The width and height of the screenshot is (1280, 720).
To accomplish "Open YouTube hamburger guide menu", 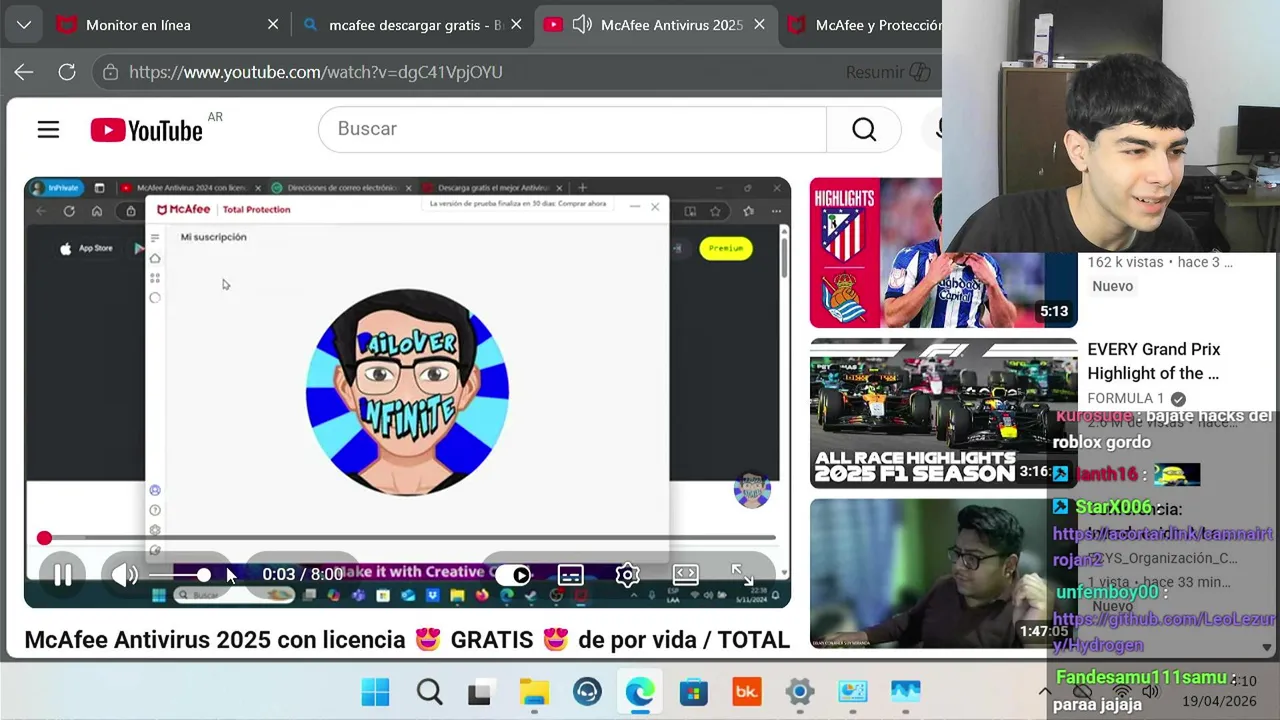I will click(x=48, y=130).
